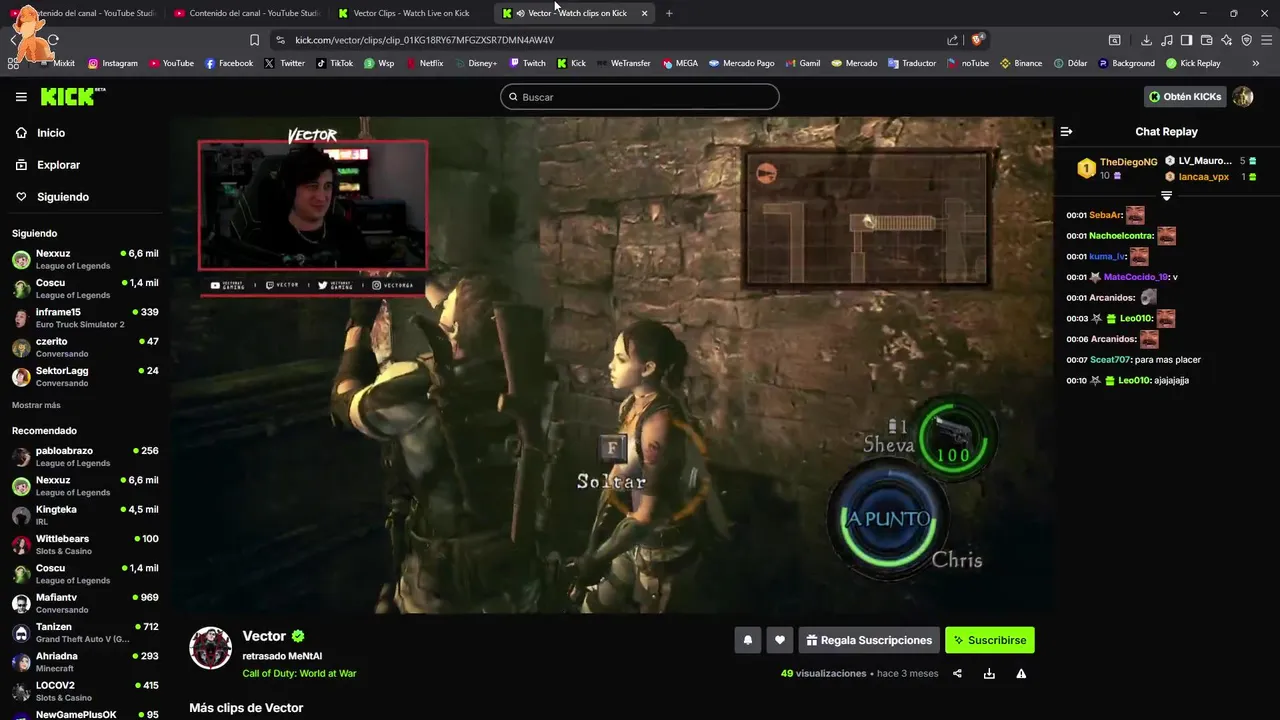Report the clip warning icon
The image size is (1280, 720).
pos(1021,674)
